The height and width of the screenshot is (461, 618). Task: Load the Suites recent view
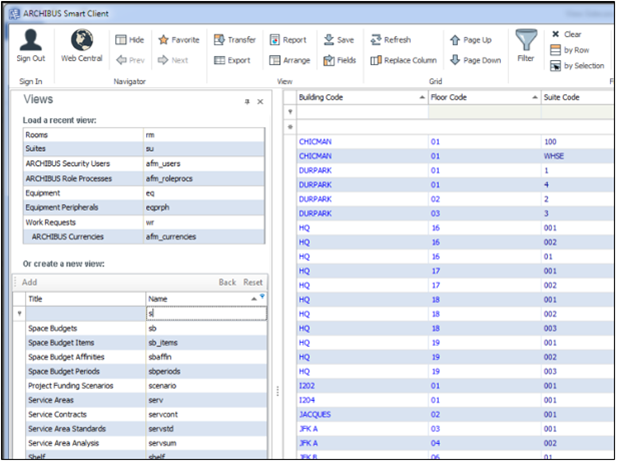(144, 149)
